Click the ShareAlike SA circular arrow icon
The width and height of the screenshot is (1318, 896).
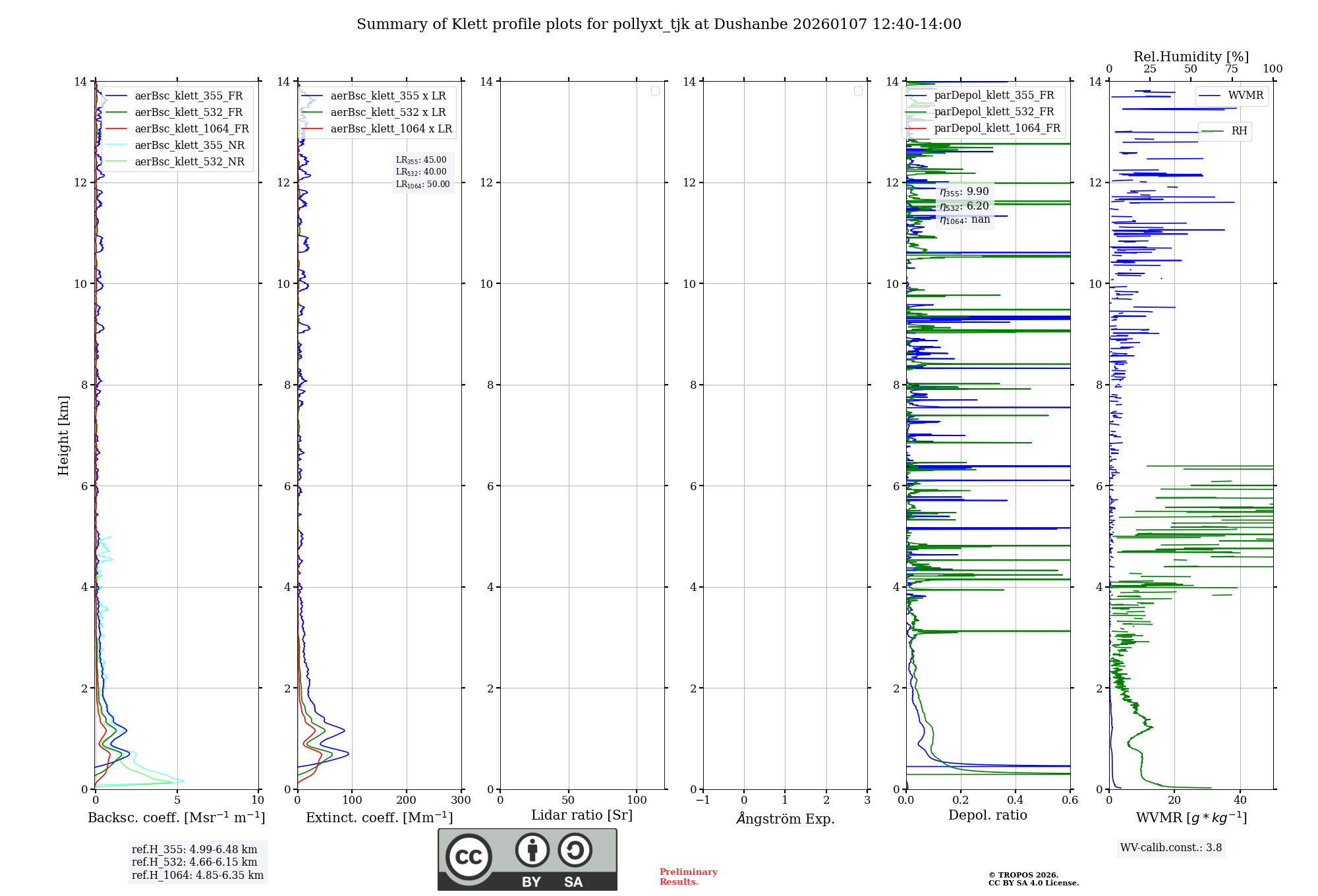575,850
